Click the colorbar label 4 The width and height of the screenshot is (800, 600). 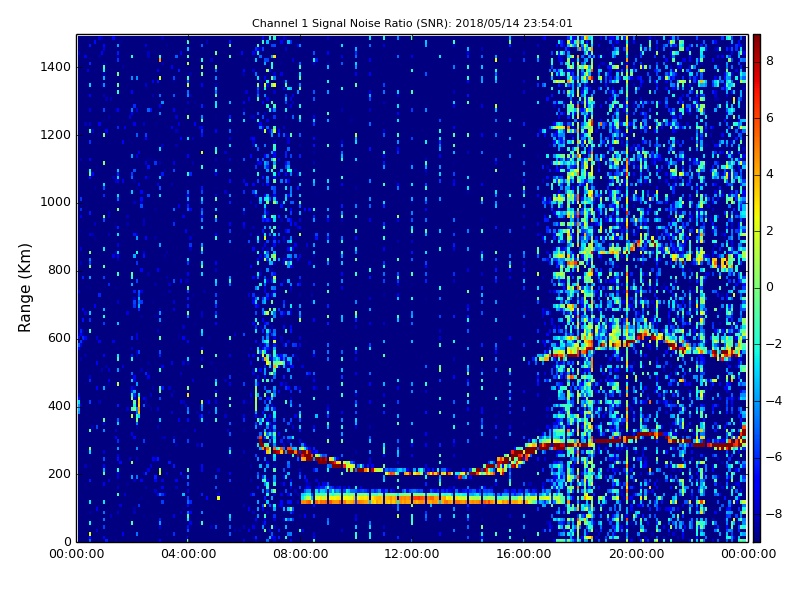(x=770, y=174)
